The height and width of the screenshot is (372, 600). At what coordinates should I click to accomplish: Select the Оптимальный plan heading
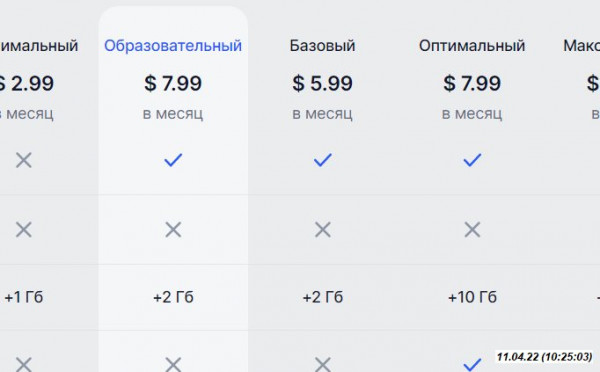click(472, 46)
